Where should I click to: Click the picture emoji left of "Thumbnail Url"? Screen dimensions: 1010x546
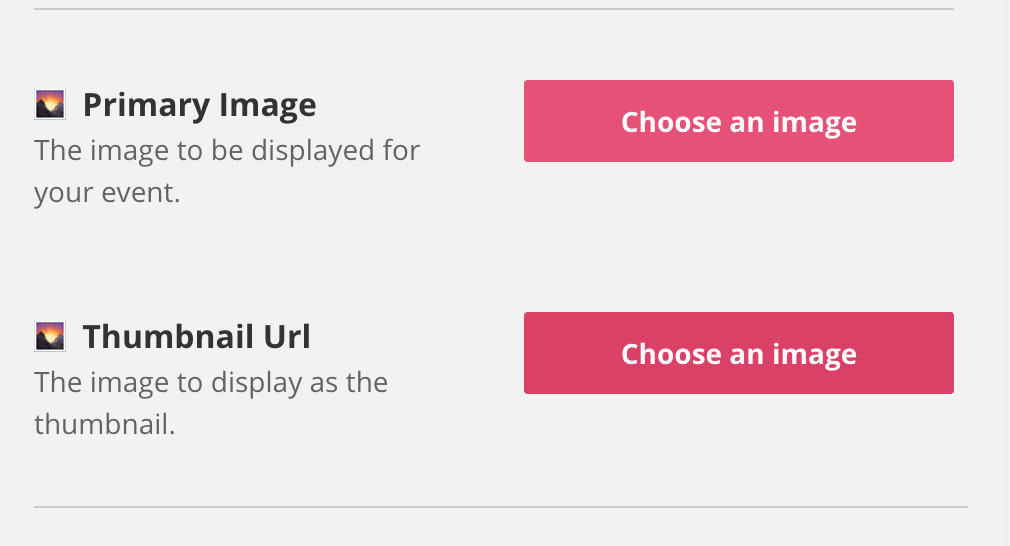50,336
